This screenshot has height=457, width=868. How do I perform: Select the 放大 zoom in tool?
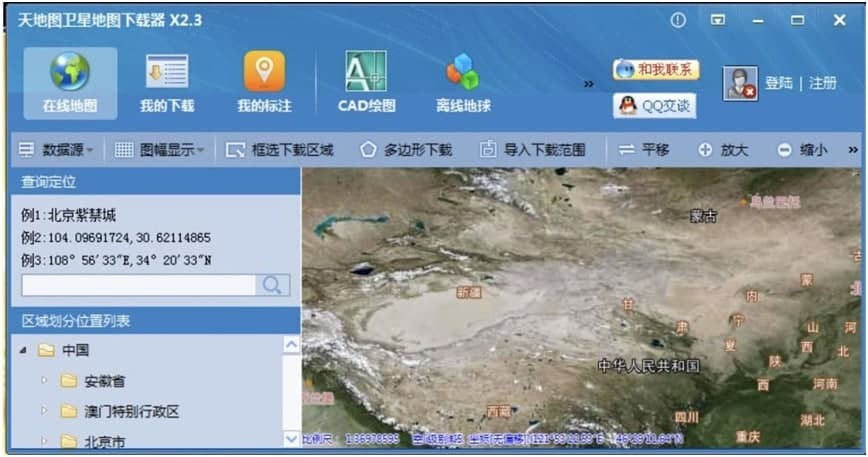point(723,150)
